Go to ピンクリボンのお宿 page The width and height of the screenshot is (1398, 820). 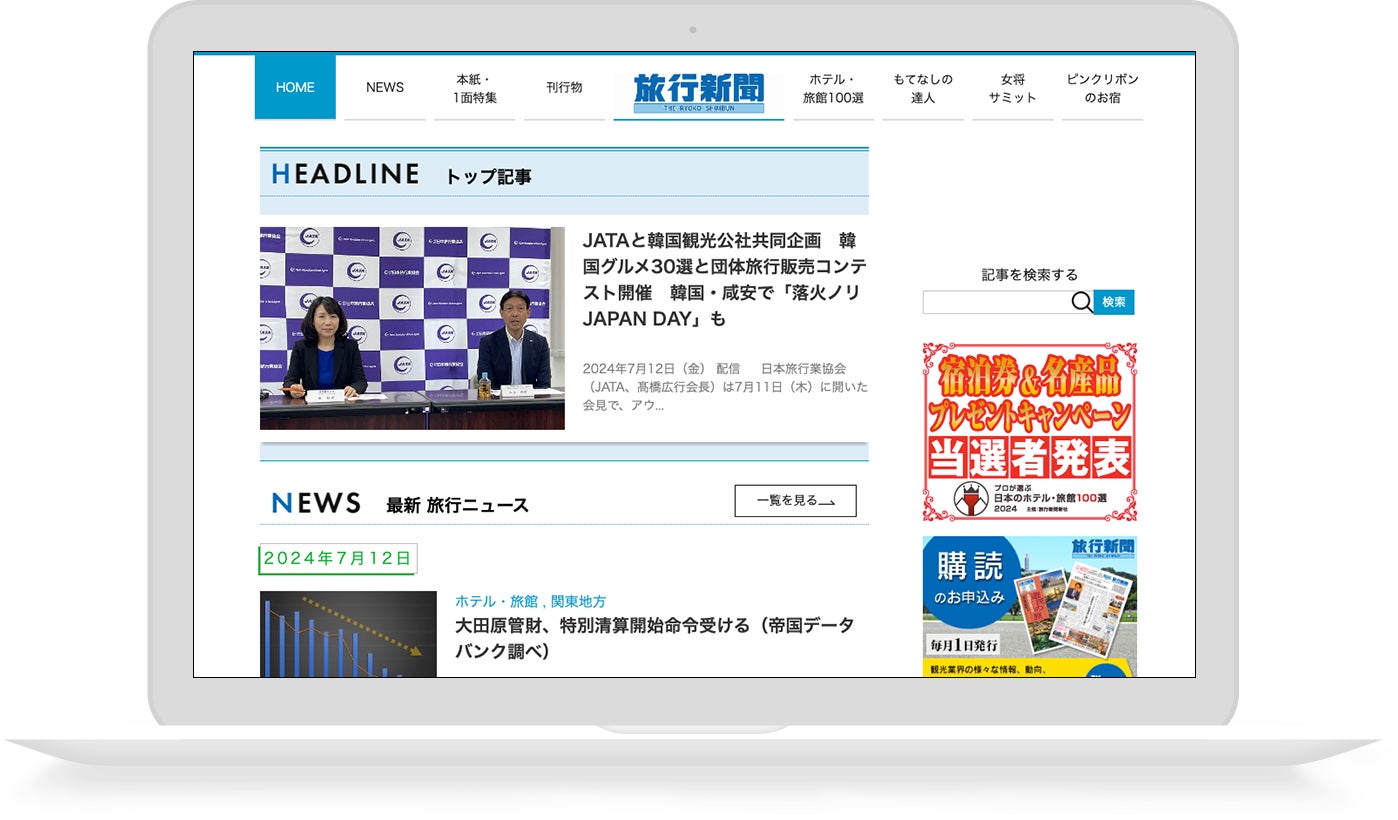(1102, 88)
